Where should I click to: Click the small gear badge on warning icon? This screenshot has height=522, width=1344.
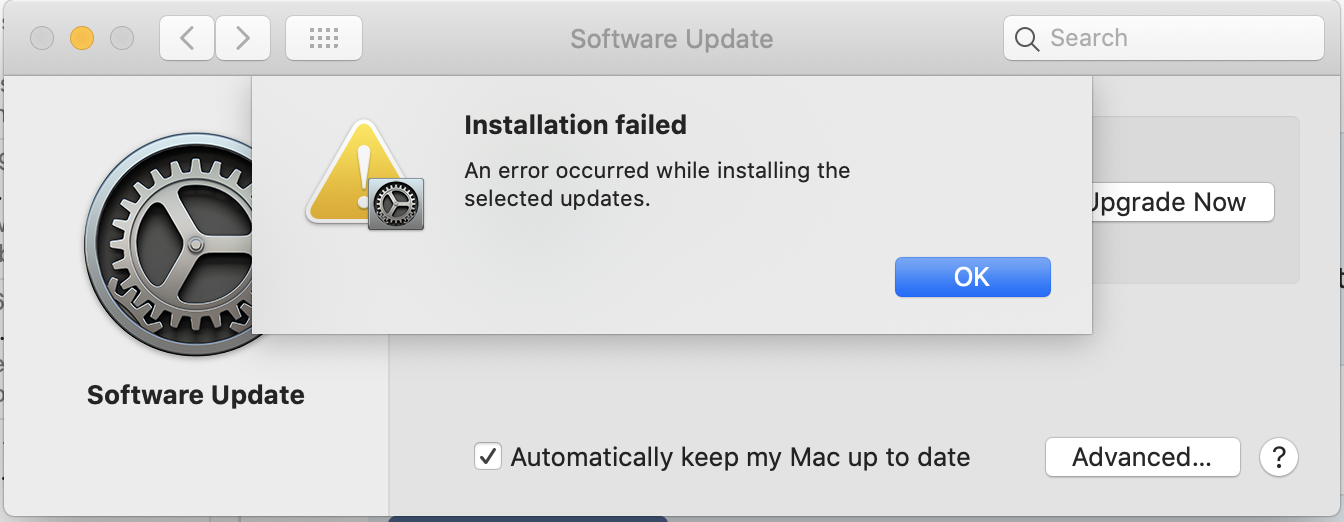pyautogui.click(x=396, y=204)
